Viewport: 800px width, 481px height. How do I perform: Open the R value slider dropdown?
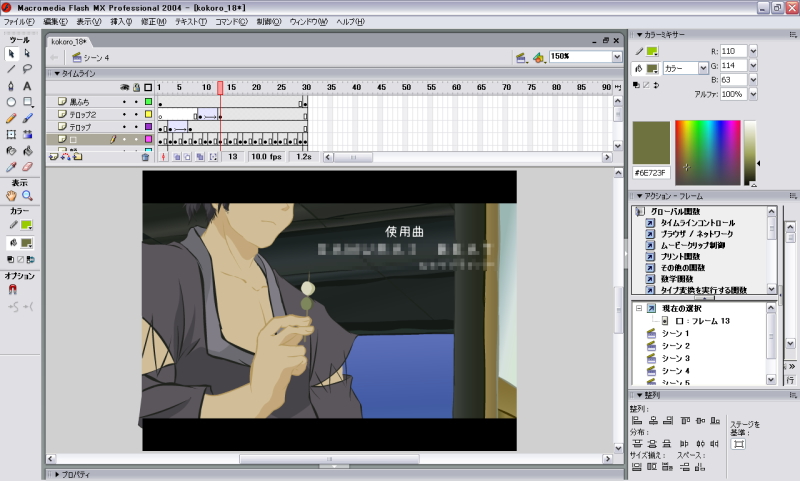pyautogui.click(x=753, y=51)
